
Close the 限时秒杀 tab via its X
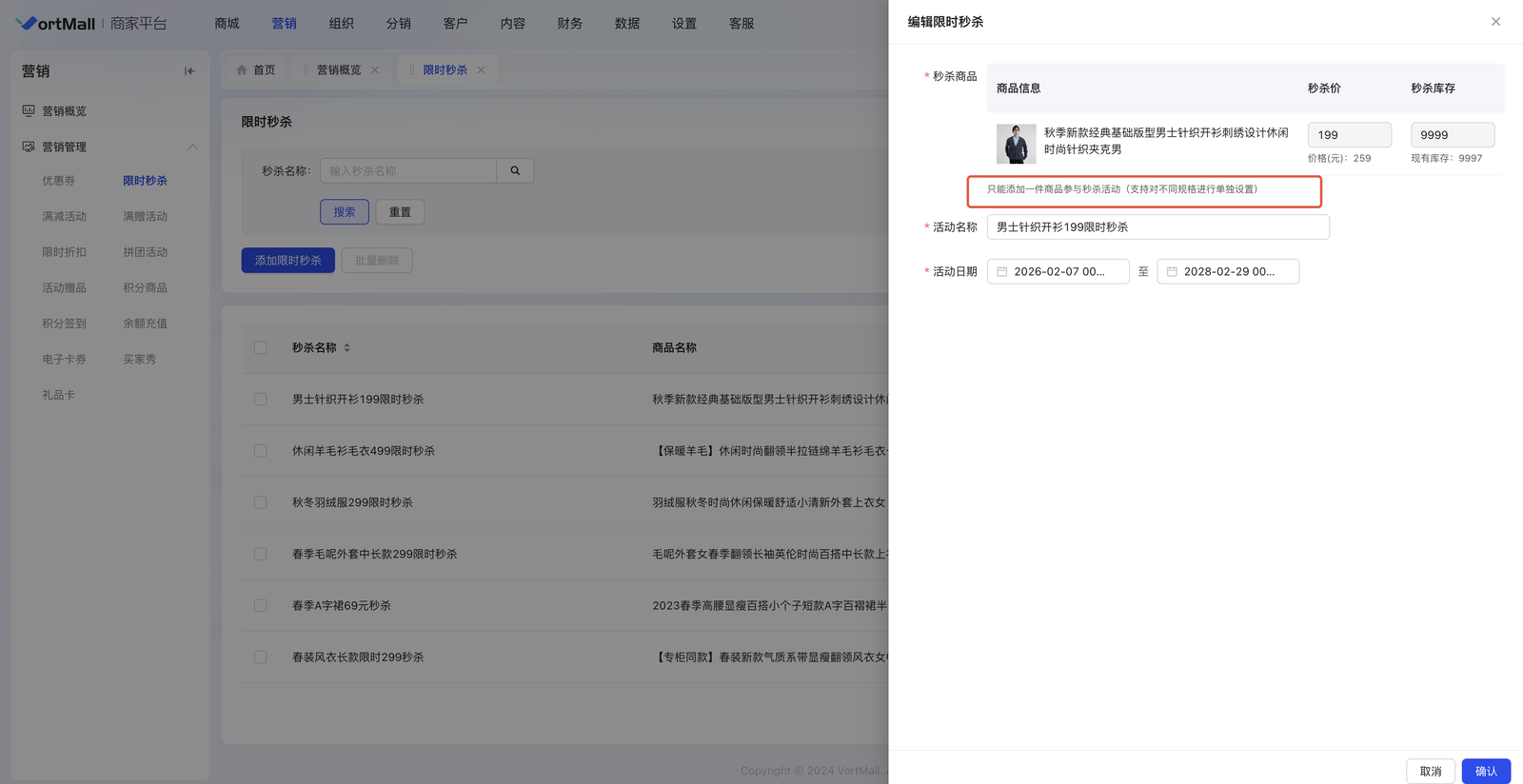482,70
